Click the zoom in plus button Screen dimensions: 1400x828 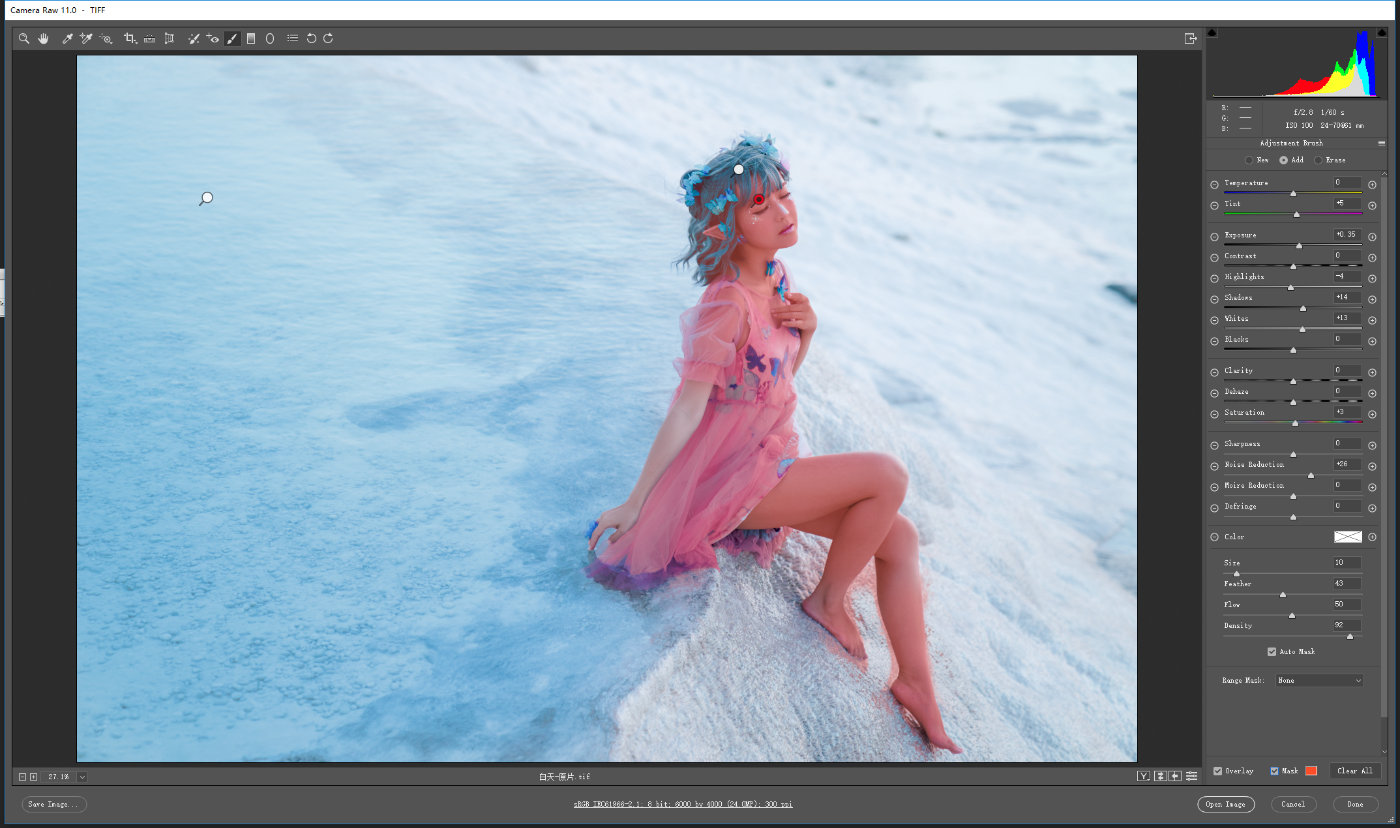point(33,777)
